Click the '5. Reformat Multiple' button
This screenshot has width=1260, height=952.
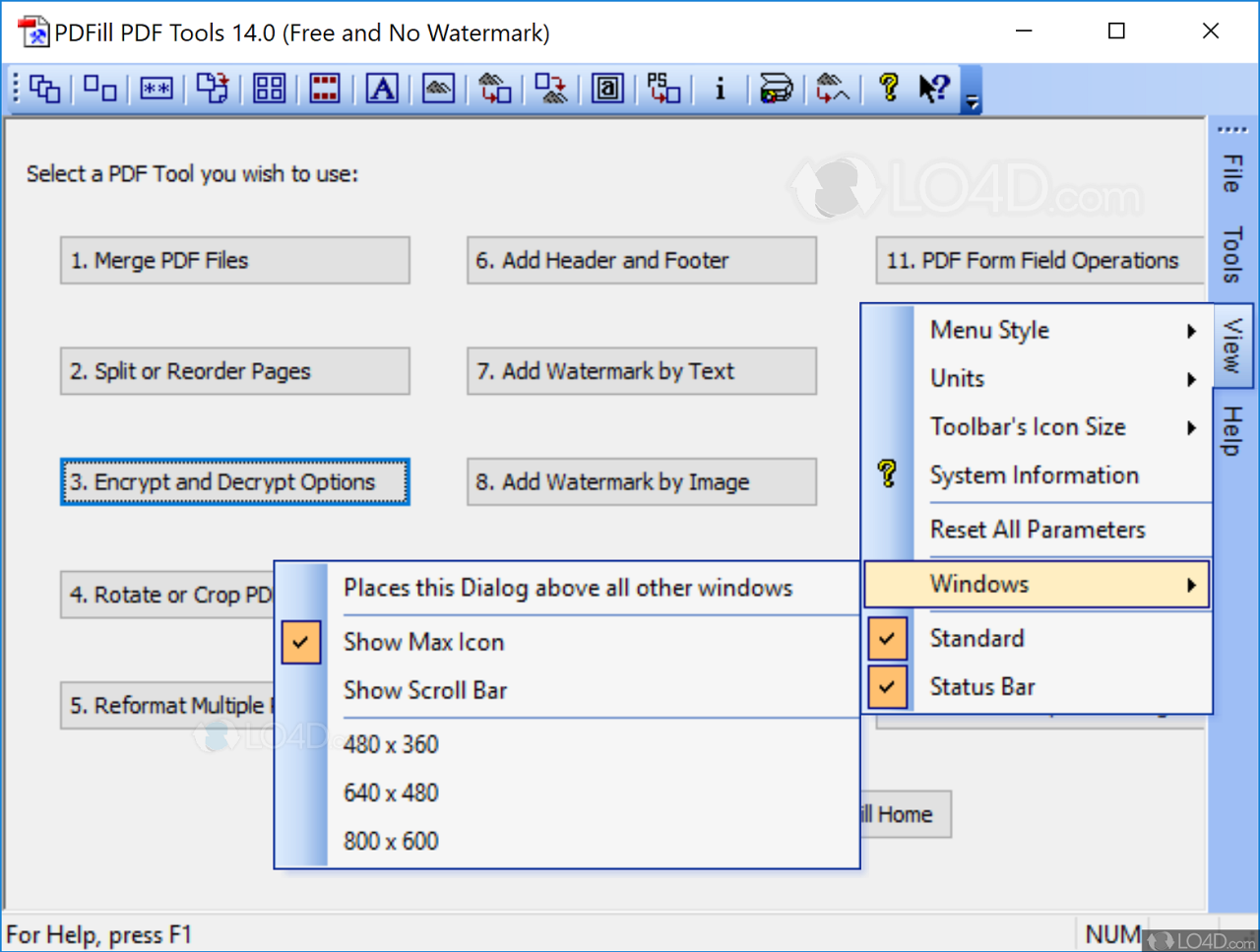[x=167, y=706]
